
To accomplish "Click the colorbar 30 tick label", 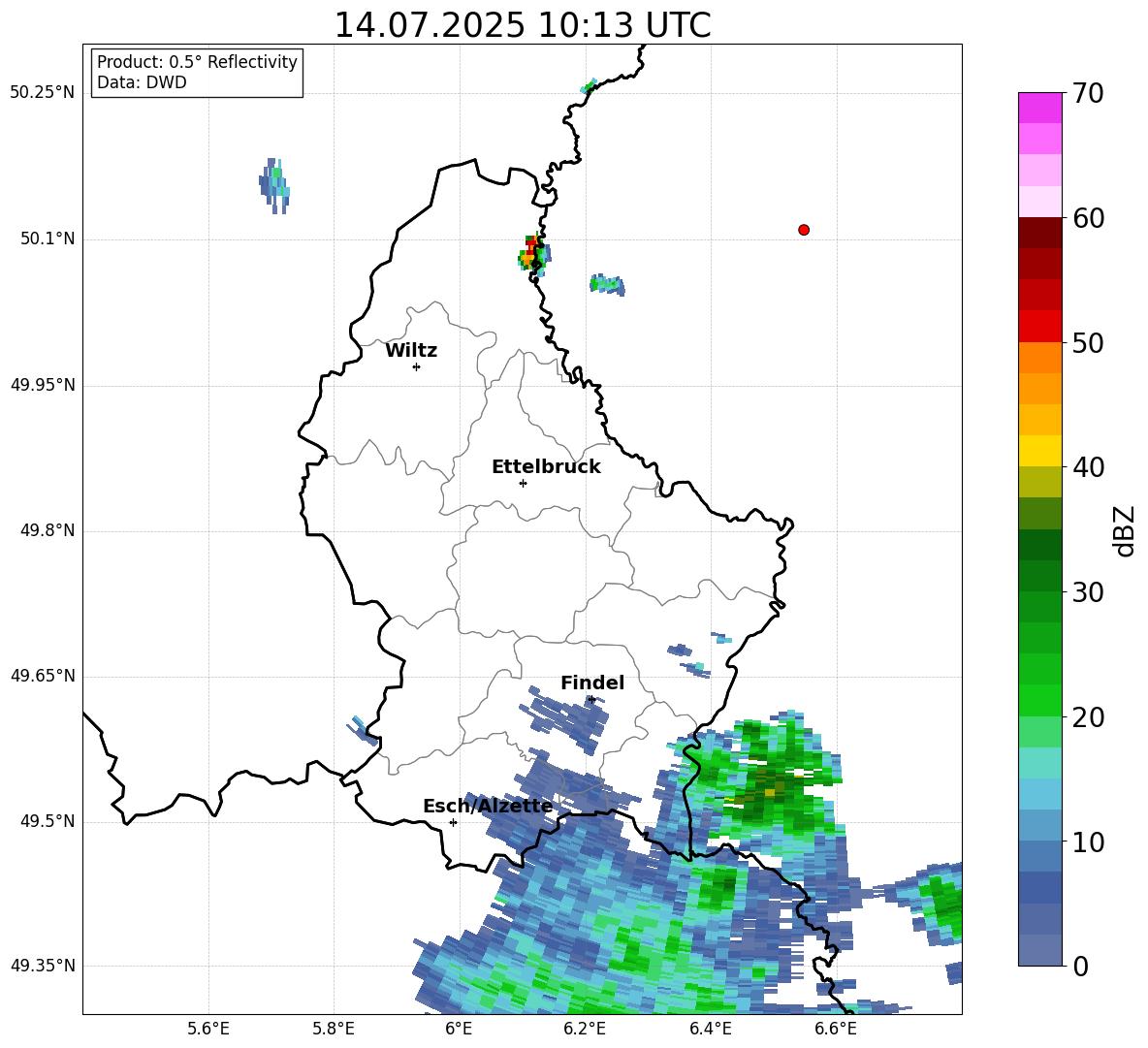I will [x=1088, y=592].
